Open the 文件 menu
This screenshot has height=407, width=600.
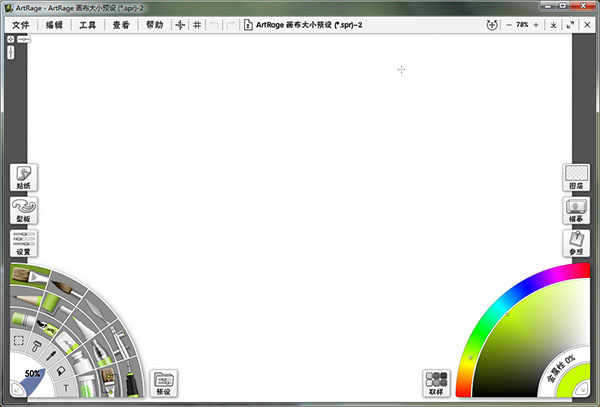click(x=21, y=24)
